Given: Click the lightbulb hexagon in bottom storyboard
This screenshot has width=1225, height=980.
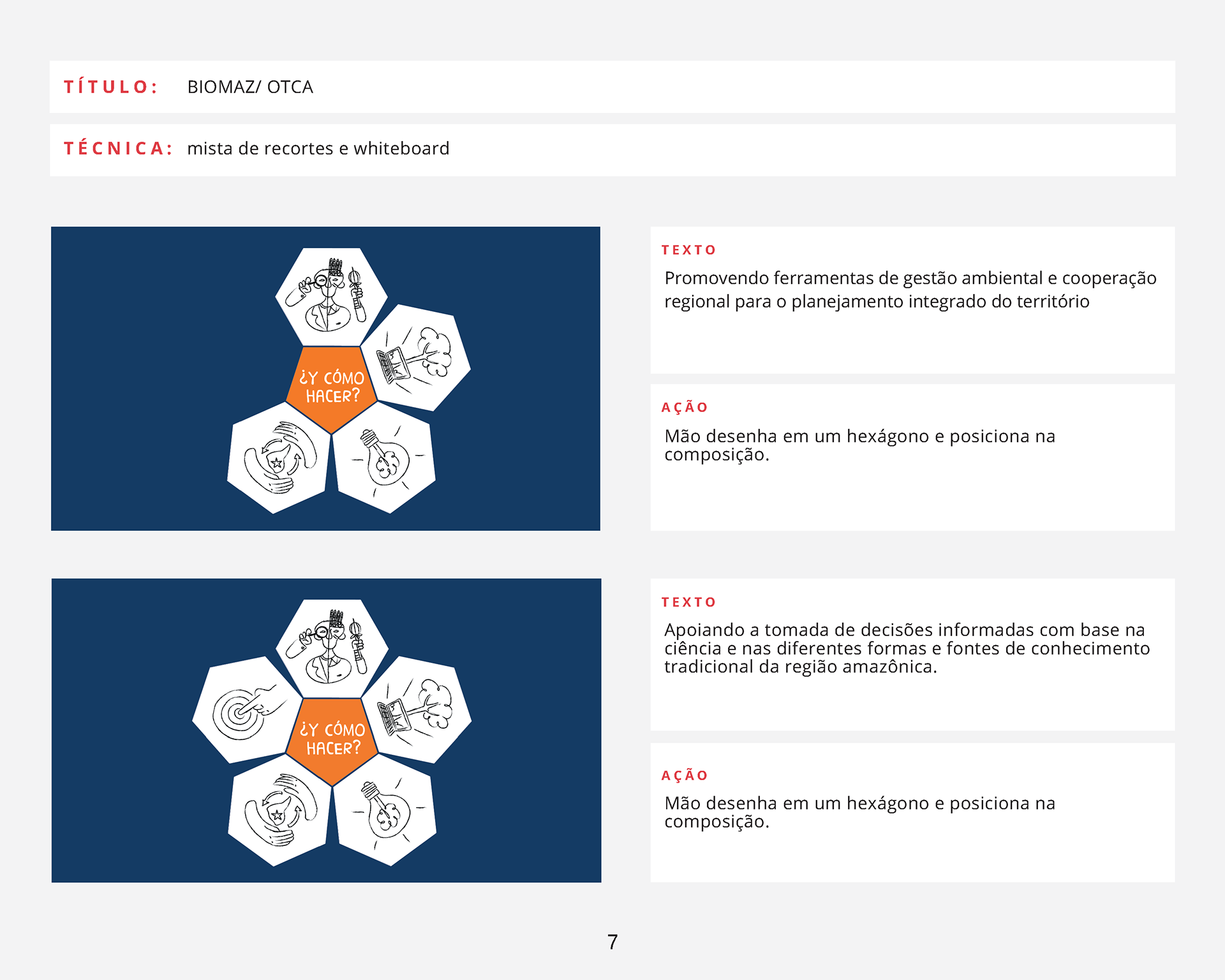Looking at the screenshot, I should (385, 811).
